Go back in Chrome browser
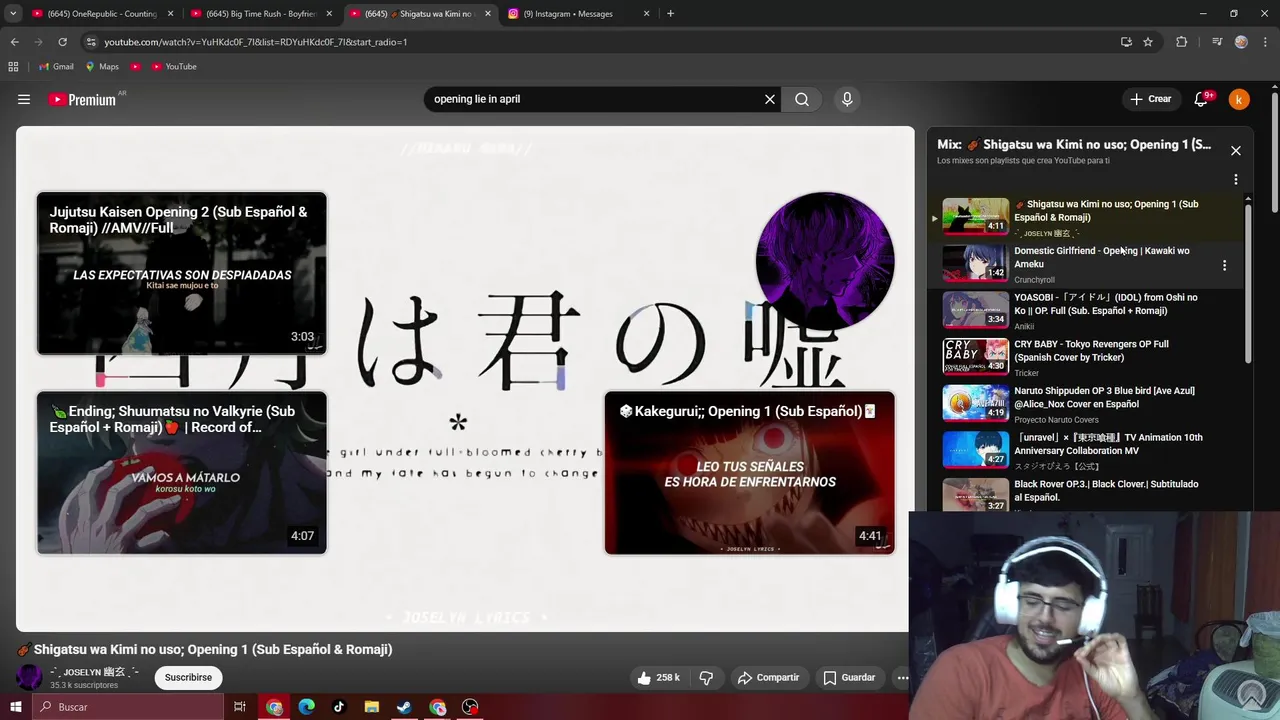The image size is (1280, 720). click(x=14, y=42)
